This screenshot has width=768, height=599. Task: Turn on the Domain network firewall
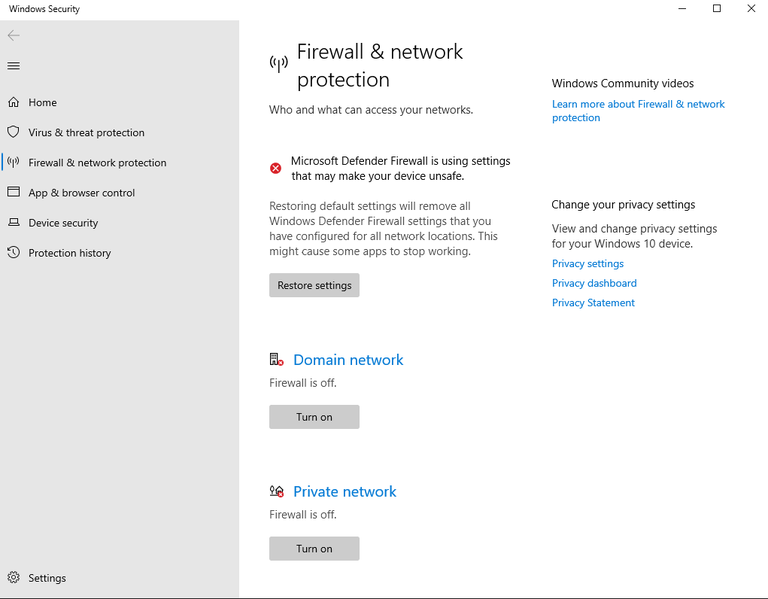(x=314, y=417)
